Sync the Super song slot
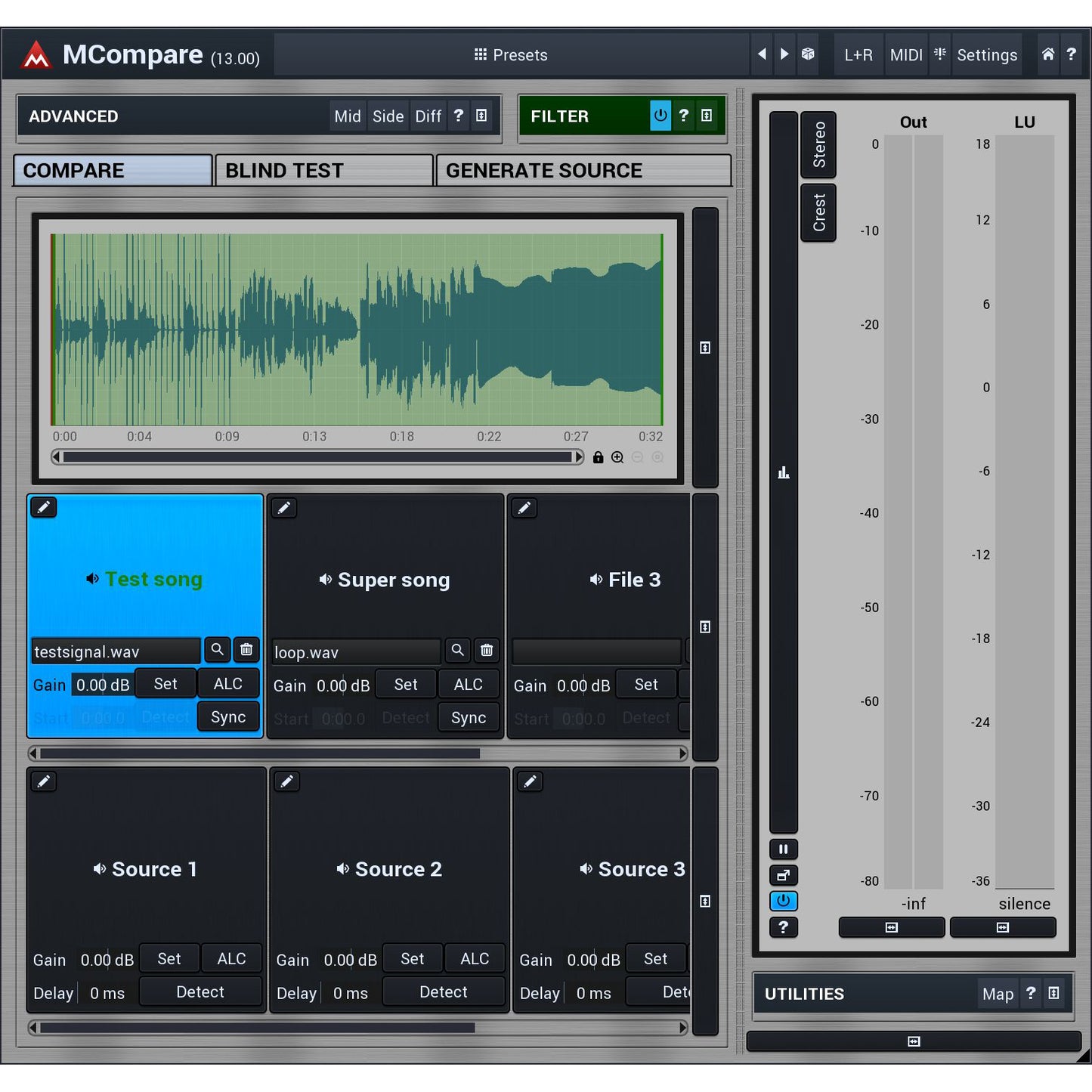 point(469,717)
